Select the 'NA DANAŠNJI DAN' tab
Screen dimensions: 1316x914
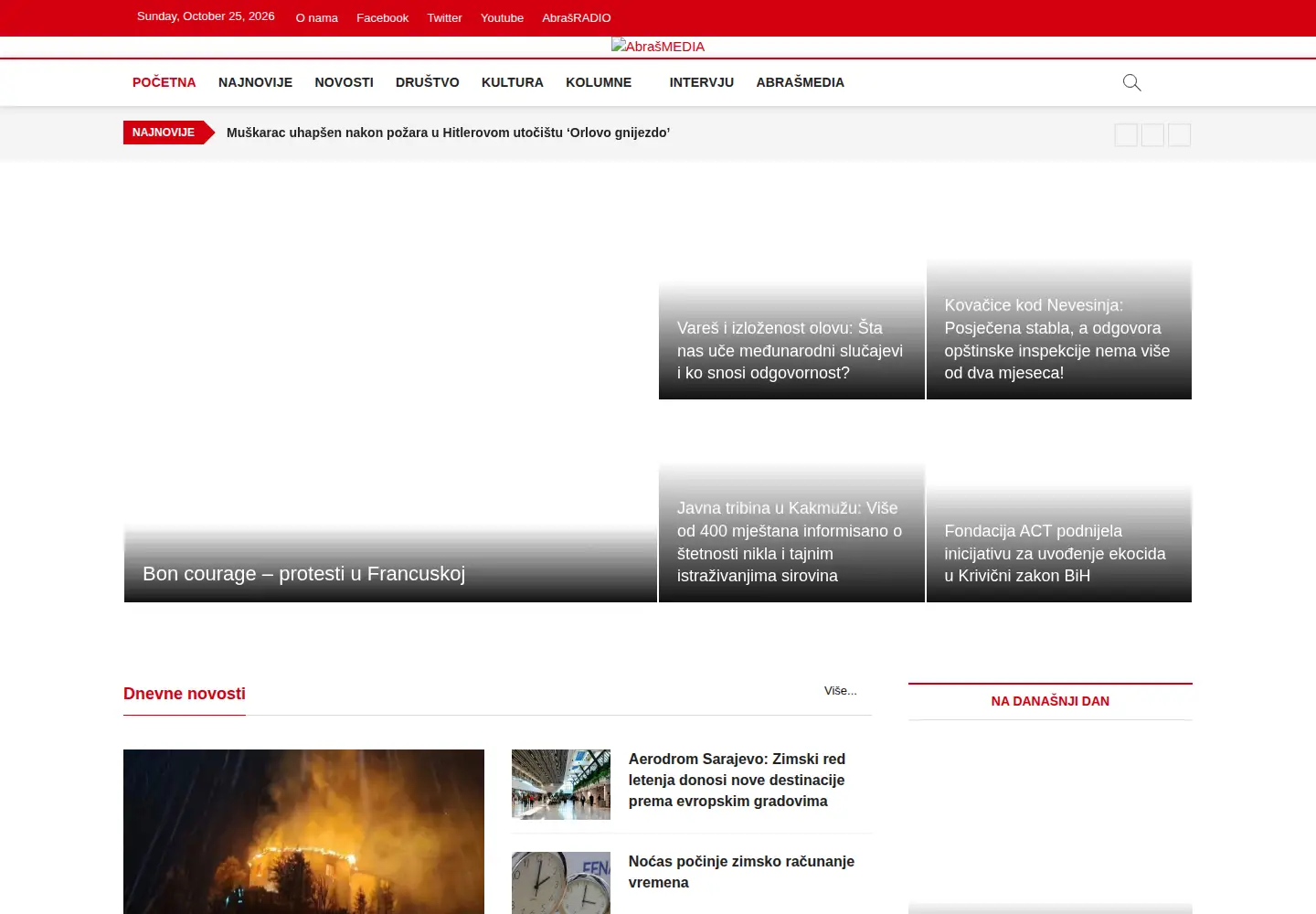tap(1050, 701)
